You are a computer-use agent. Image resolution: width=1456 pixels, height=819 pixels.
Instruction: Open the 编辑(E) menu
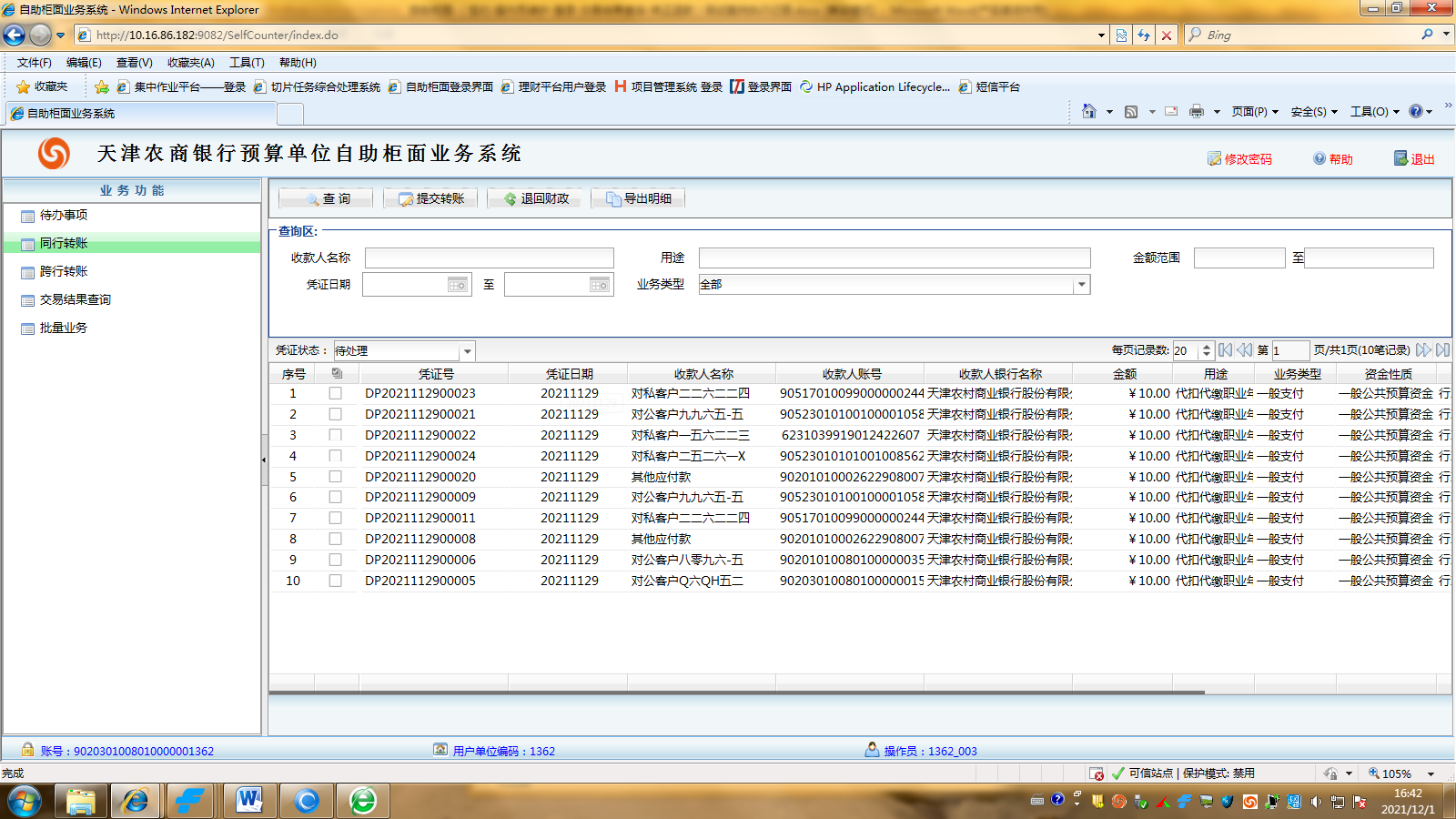point(84,63)
